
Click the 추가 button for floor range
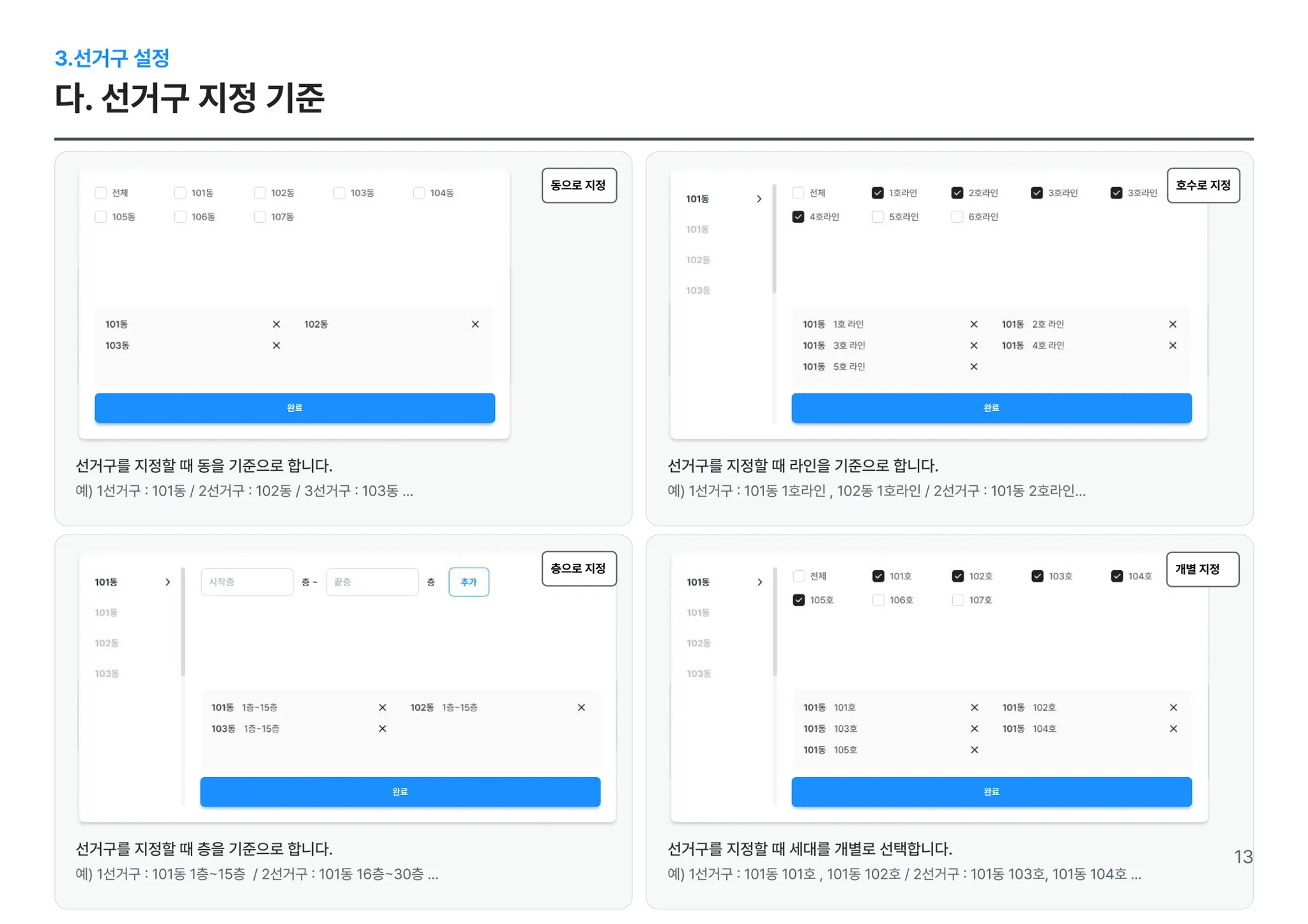(x=469, y=582)
